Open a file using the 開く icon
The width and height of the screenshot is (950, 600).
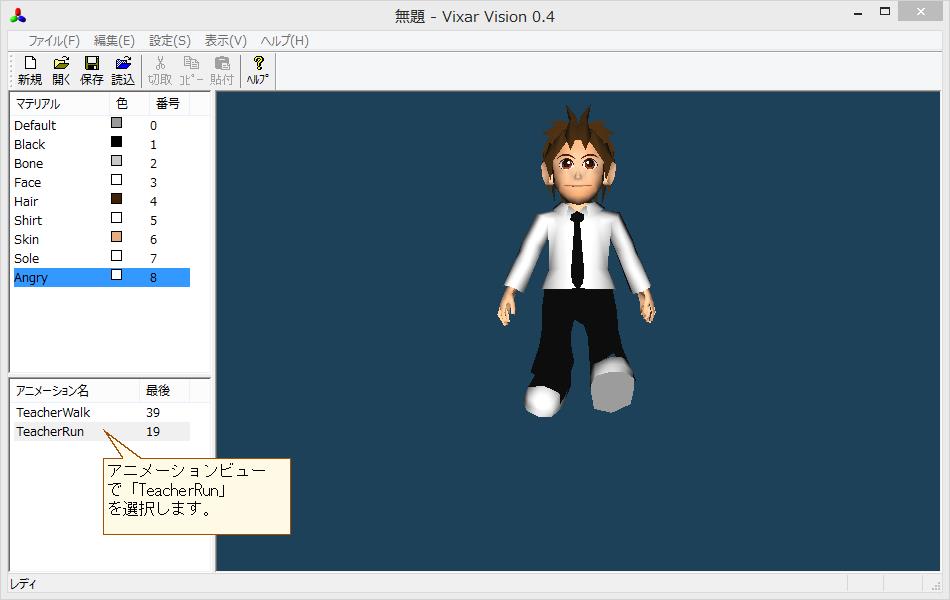60,68
